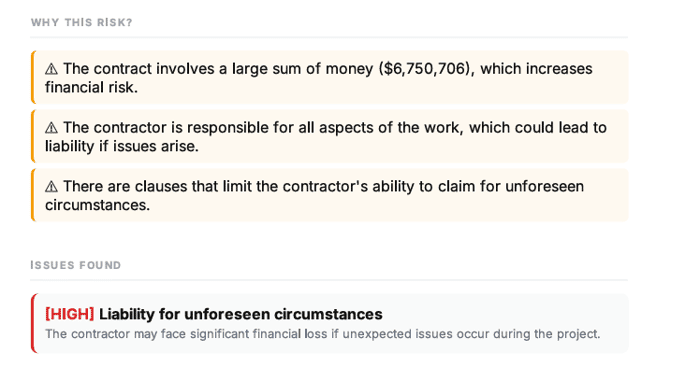Click warning triangle beside unforeseen circumstances clause
The width and height of the screenshot is (700, 381).
(51, 187)
